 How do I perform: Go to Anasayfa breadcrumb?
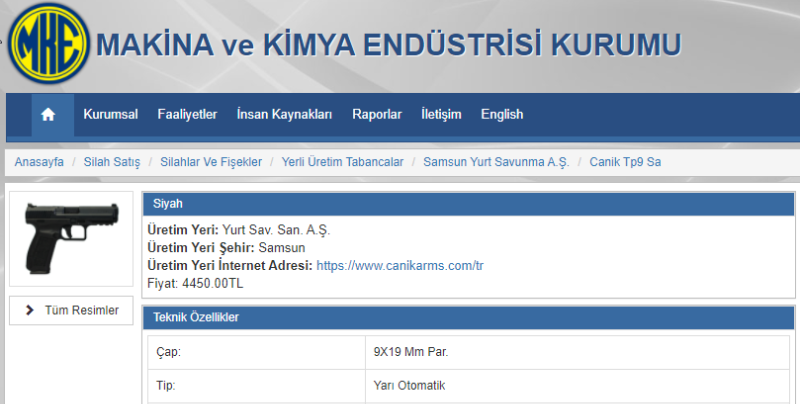coord(39,162)
